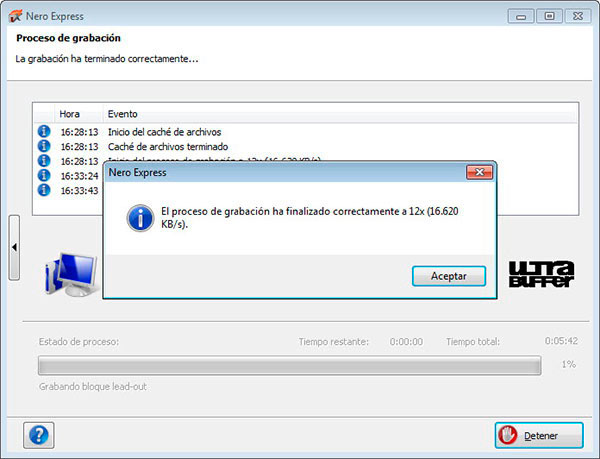Click the dialog's completion message text
Screen dimensions: 600x459
click(x=309, y=217)
